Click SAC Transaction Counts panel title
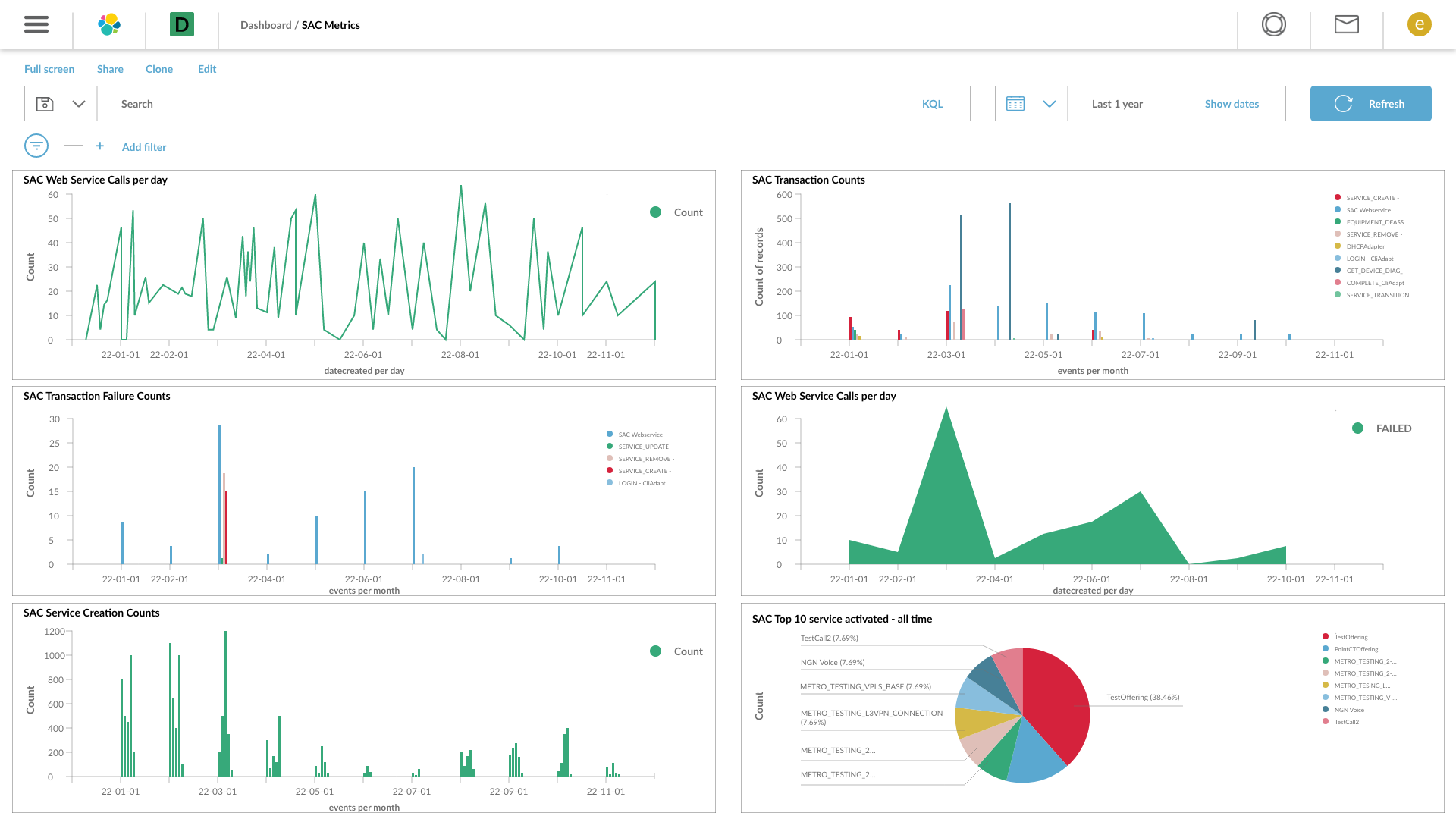 808,180
